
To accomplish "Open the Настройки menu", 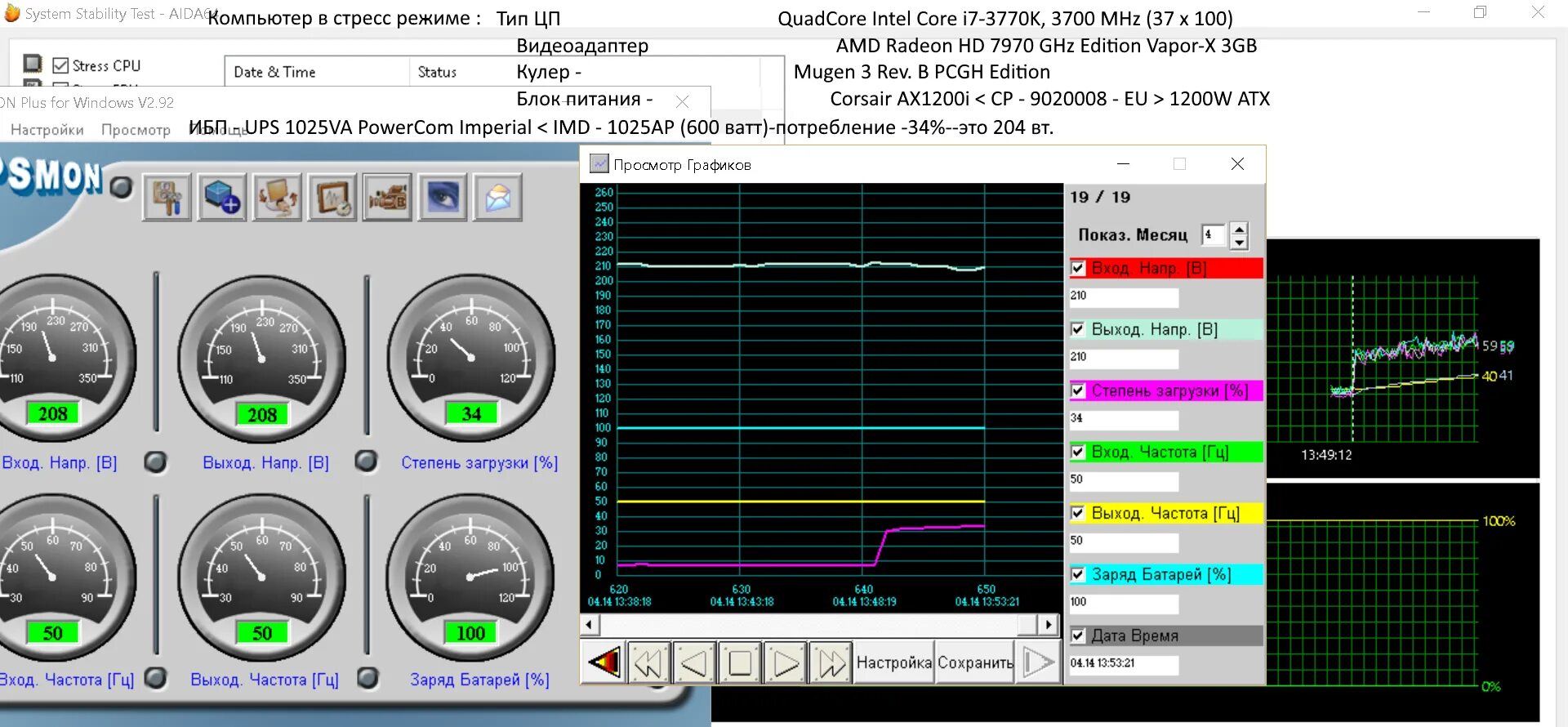I will tap(47, 130).
